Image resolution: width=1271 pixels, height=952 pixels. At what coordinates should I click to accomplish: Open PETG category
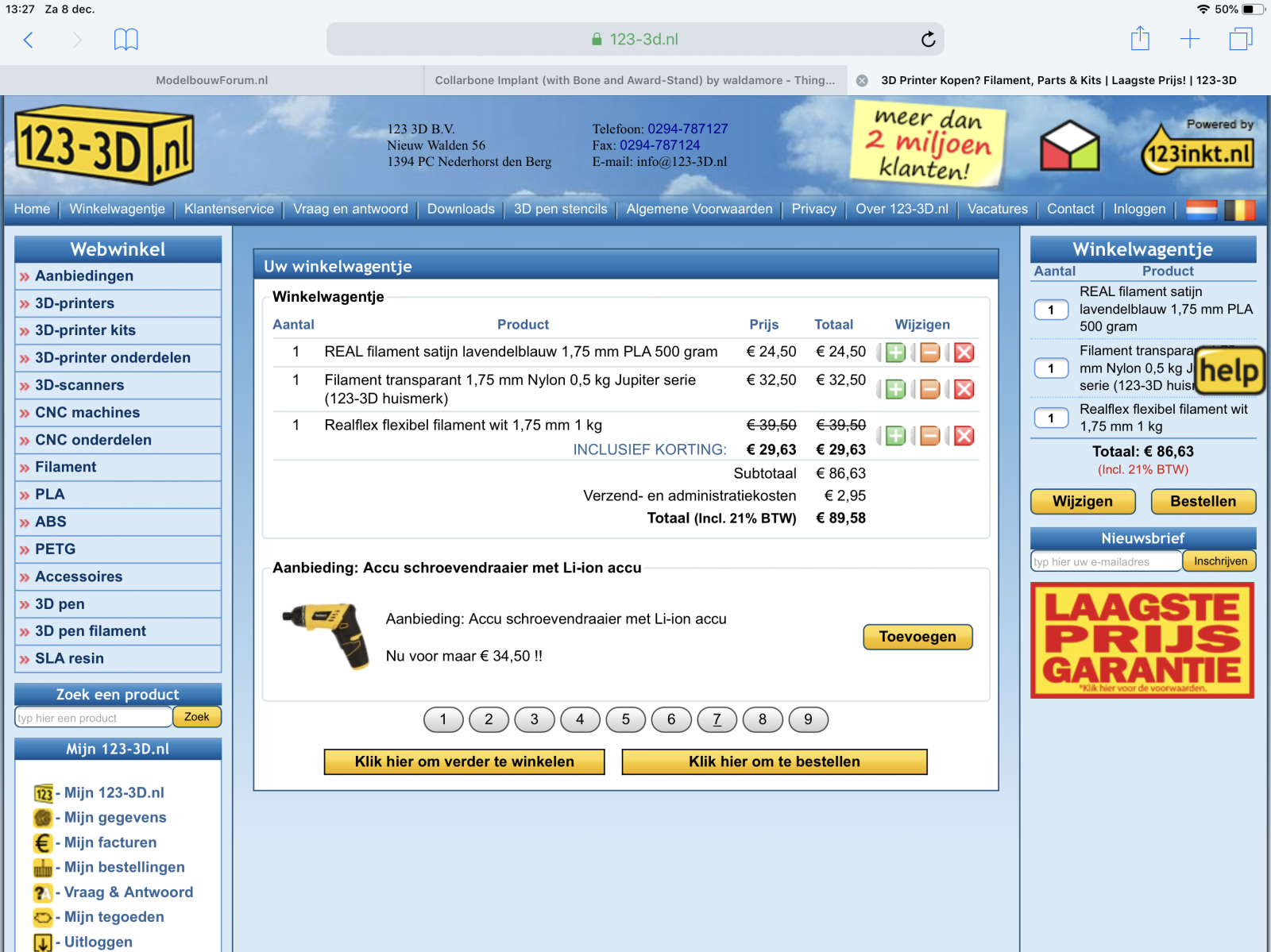[x=118, y=549]
